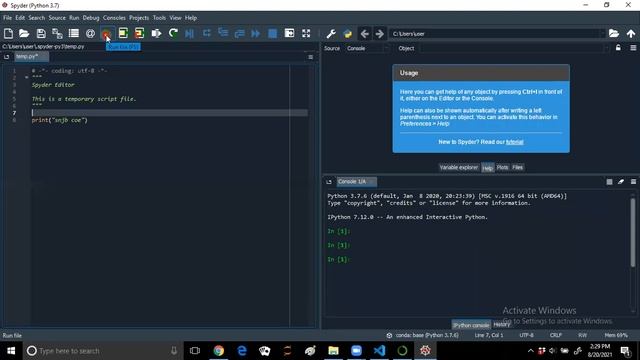Run the file with the green play icon
Image resolution: width=640 pixels, height=360 pixels.
point(106,33)
